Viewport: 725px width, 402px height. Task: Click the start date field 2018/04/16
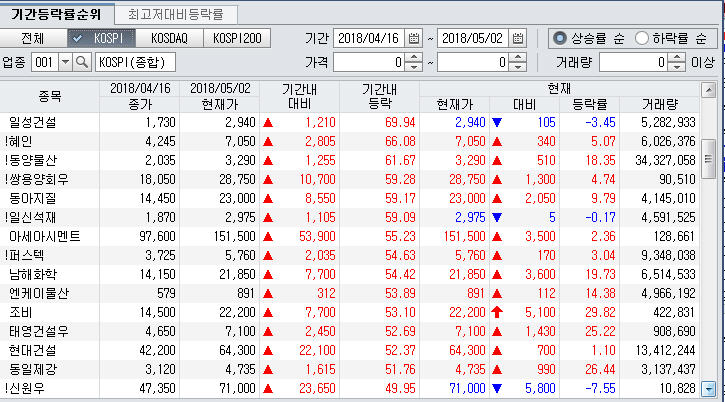pos(369,38)
